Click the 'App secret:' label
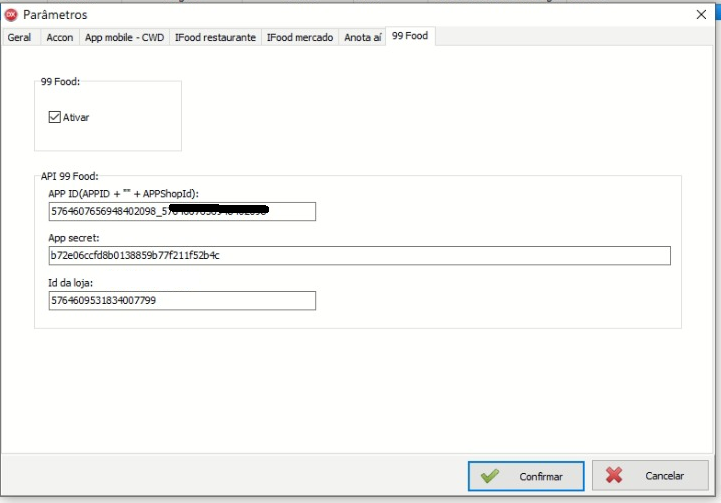The width and height of the screenshot is (721, 503). (x=74, y=238)
